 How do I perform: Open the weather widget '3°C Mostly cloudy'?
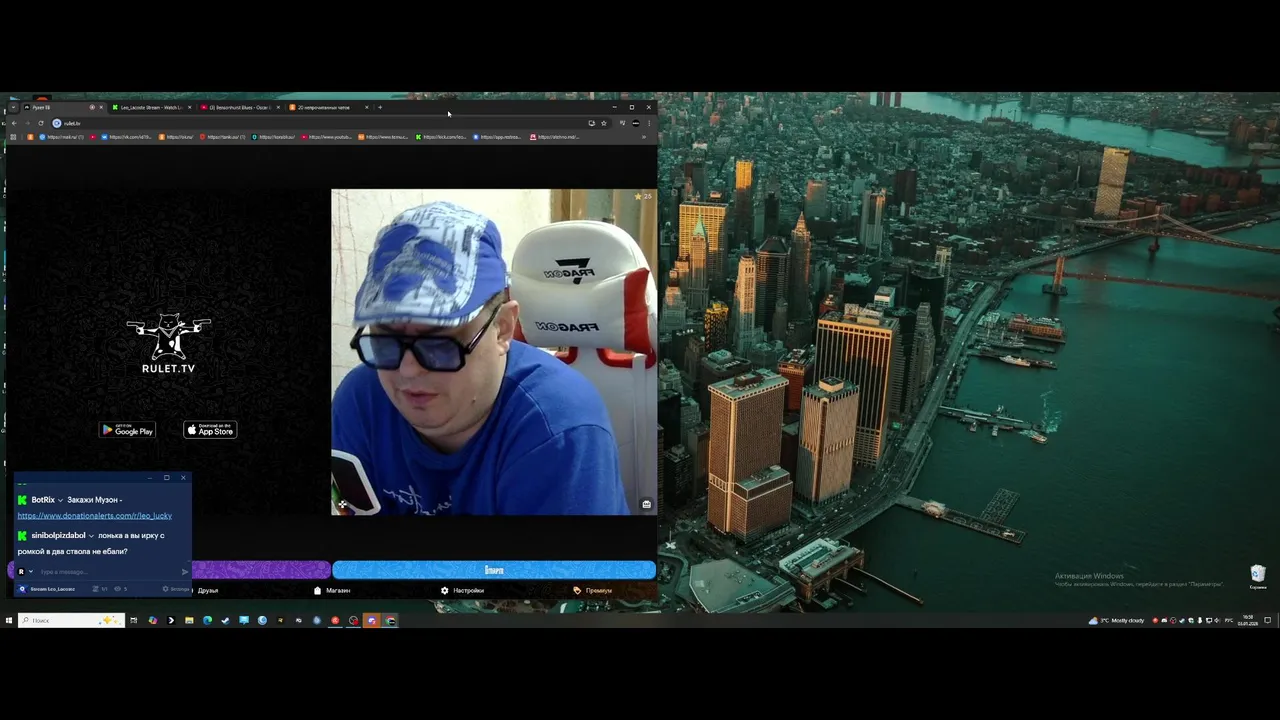tap(1117, 620)
